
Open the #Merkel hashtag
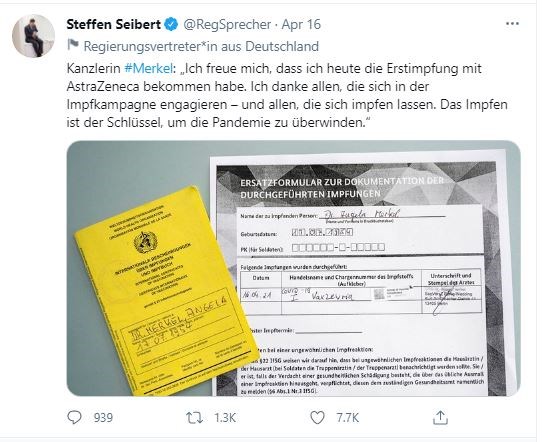click(148, 68)
